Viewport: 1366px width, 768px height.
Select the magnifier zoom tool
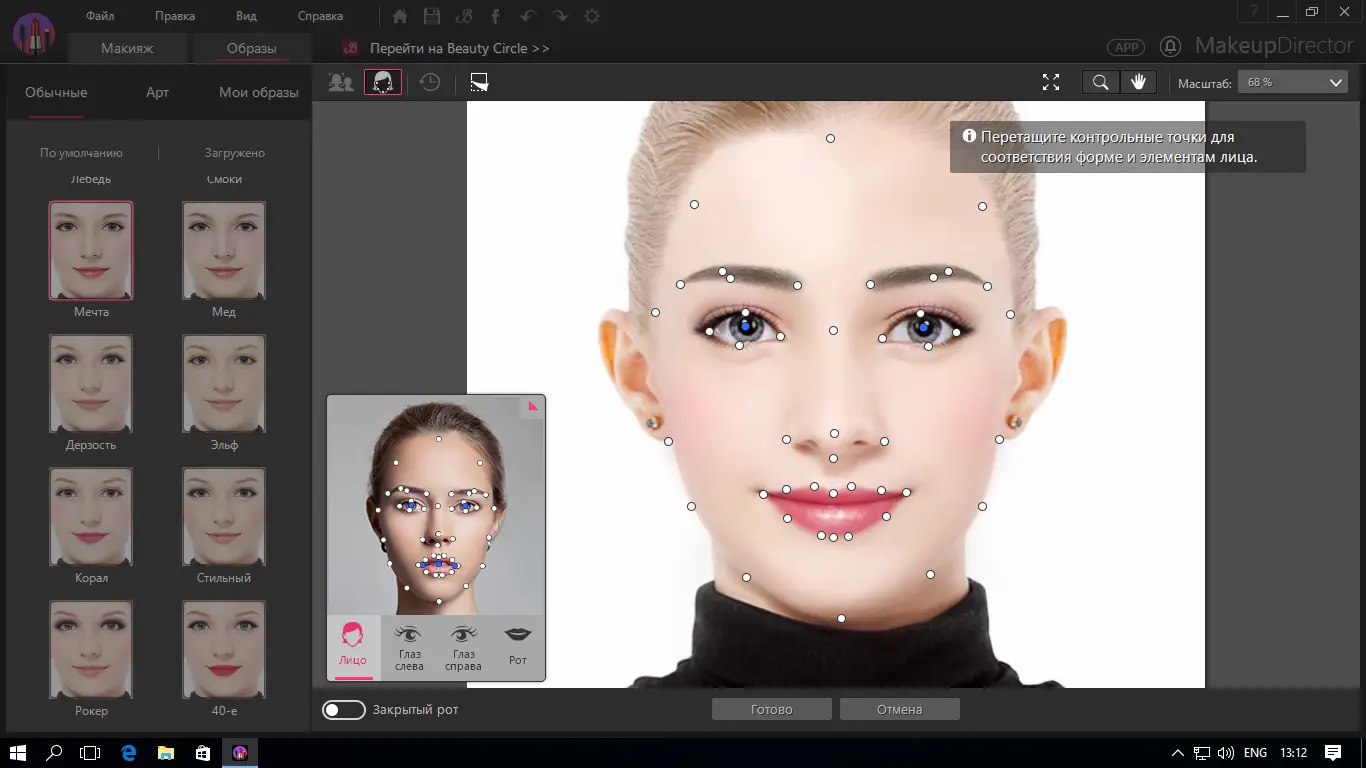(x=1100, y=82)
